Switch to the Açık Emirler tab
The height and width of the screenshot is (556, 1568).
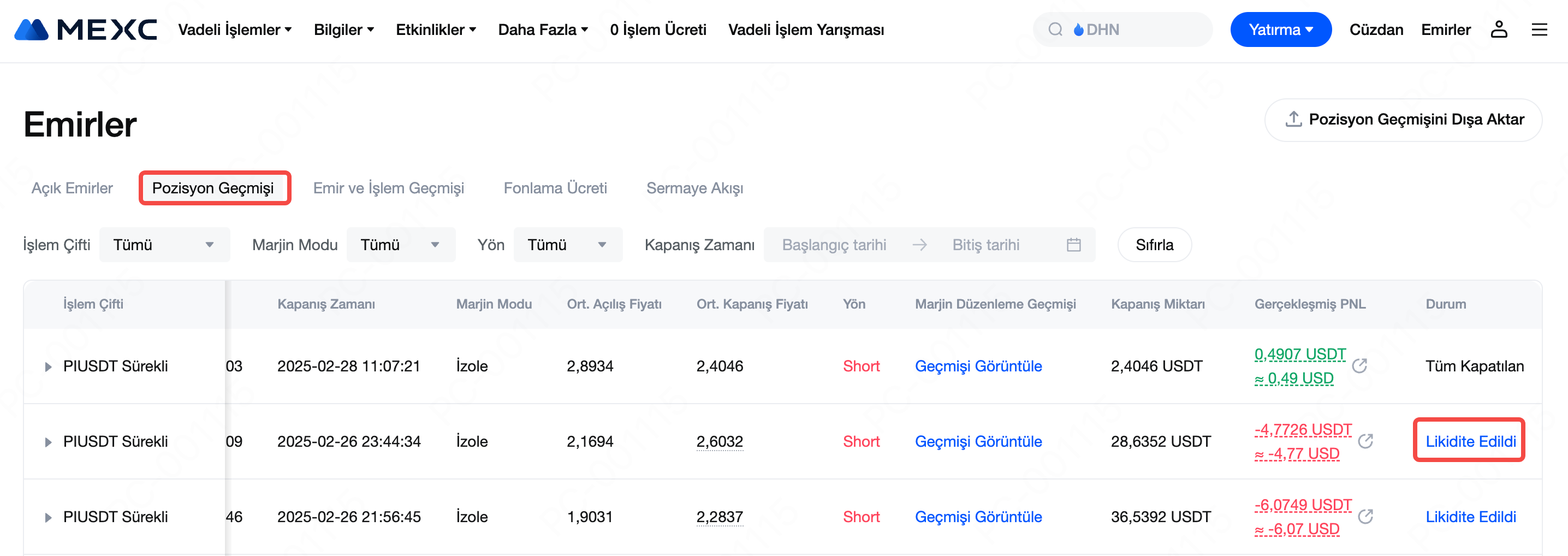(x=72, y=188)
